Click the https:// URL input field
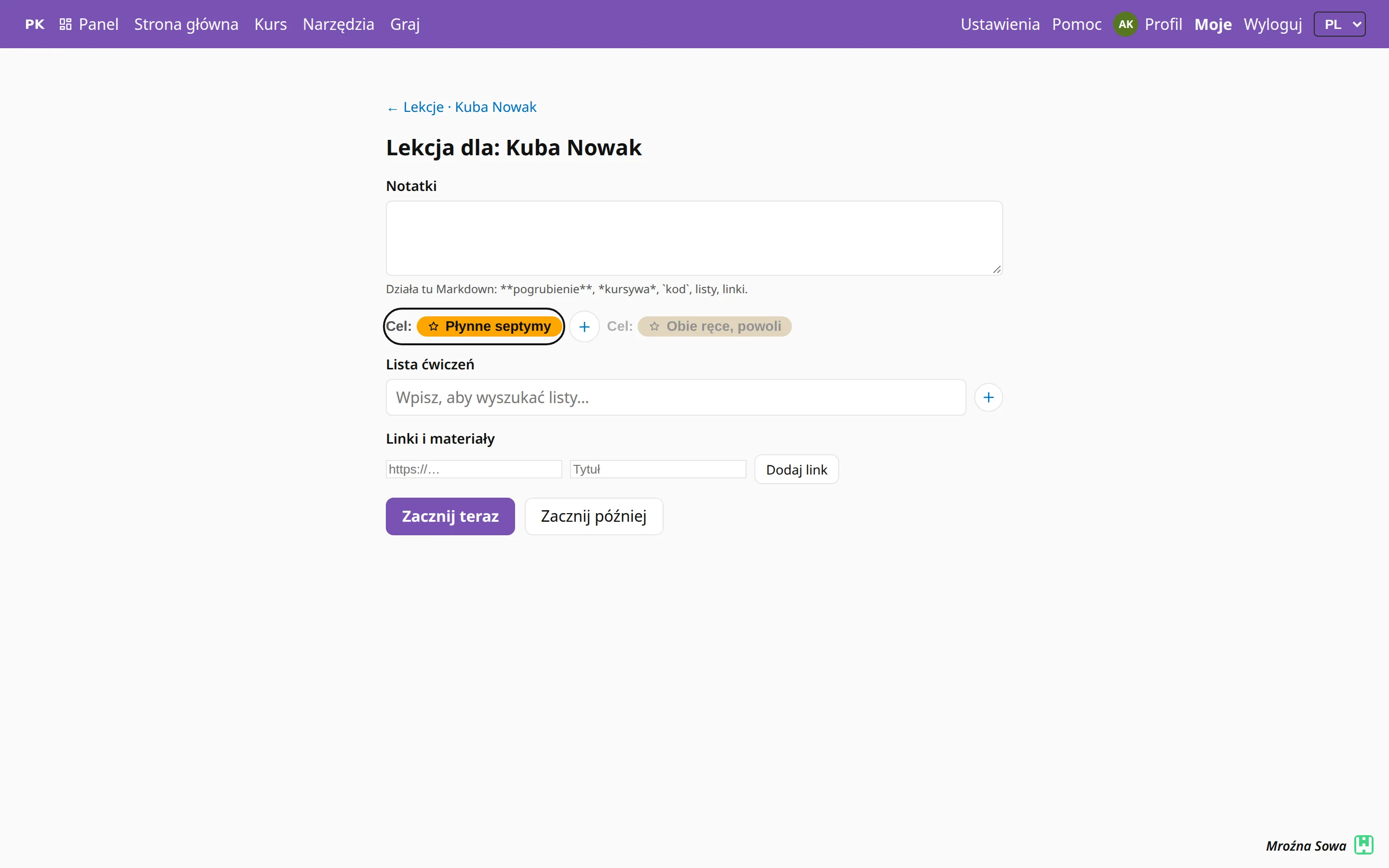1389x868 pixels. pos(474,469)
